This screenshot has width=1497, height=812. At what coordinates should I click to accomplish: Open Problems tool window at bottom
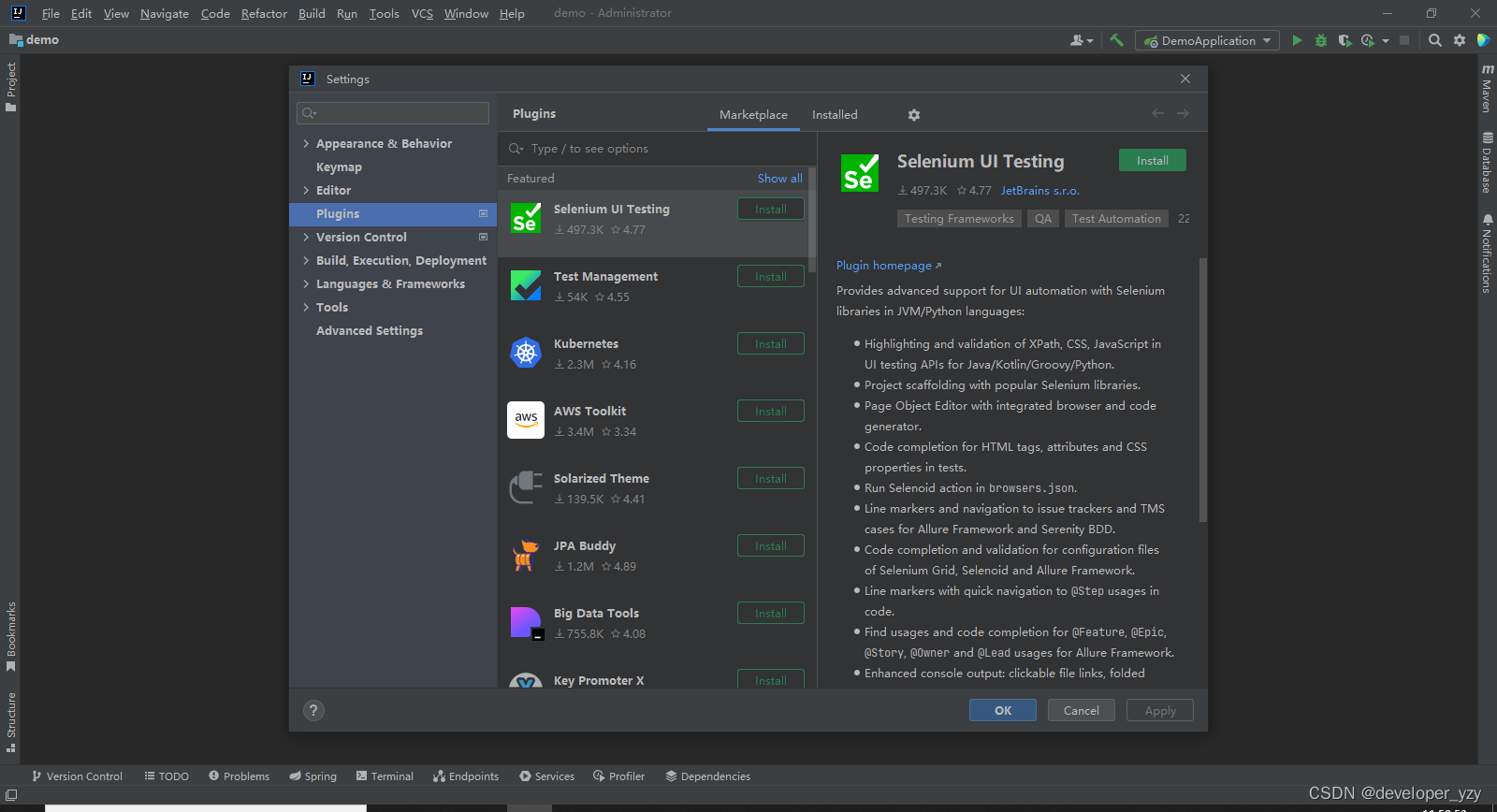tap(239, 776)
